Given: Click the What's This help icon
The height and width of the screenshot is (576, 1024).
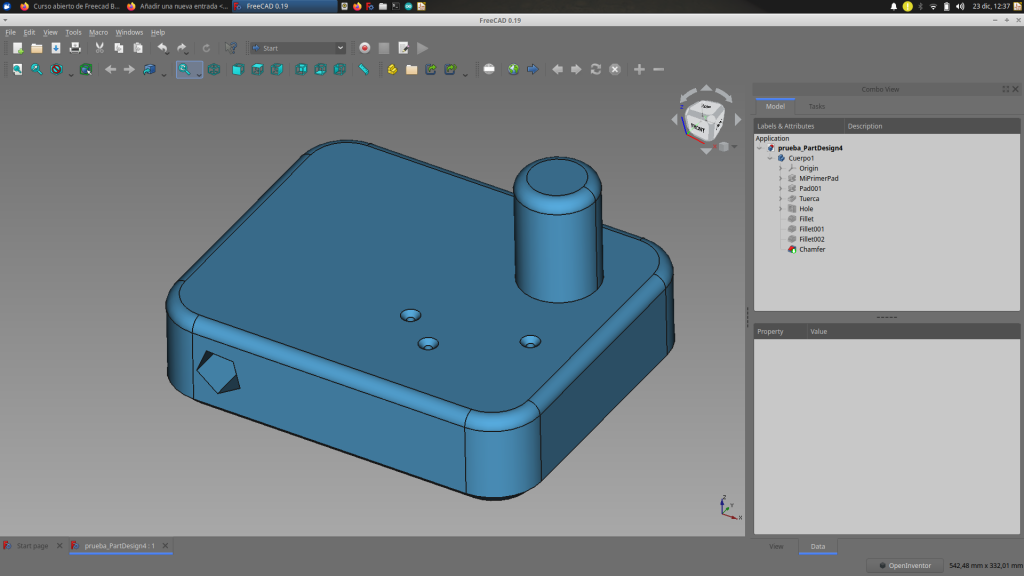Looking at the screenshot, I should [231, 48].
